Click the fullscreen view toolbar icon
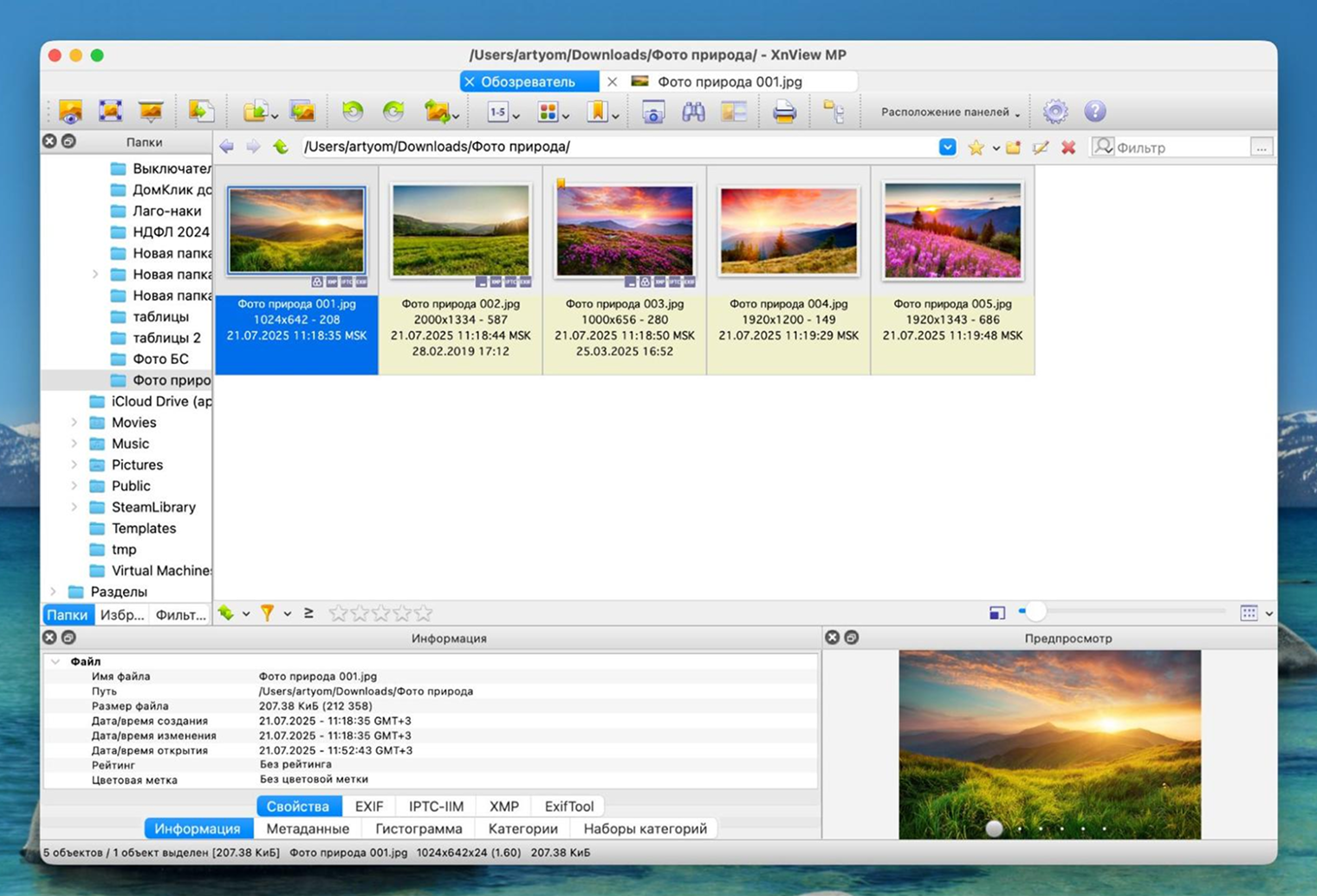This screenshot has width=1317, height=896. (110, 111)
